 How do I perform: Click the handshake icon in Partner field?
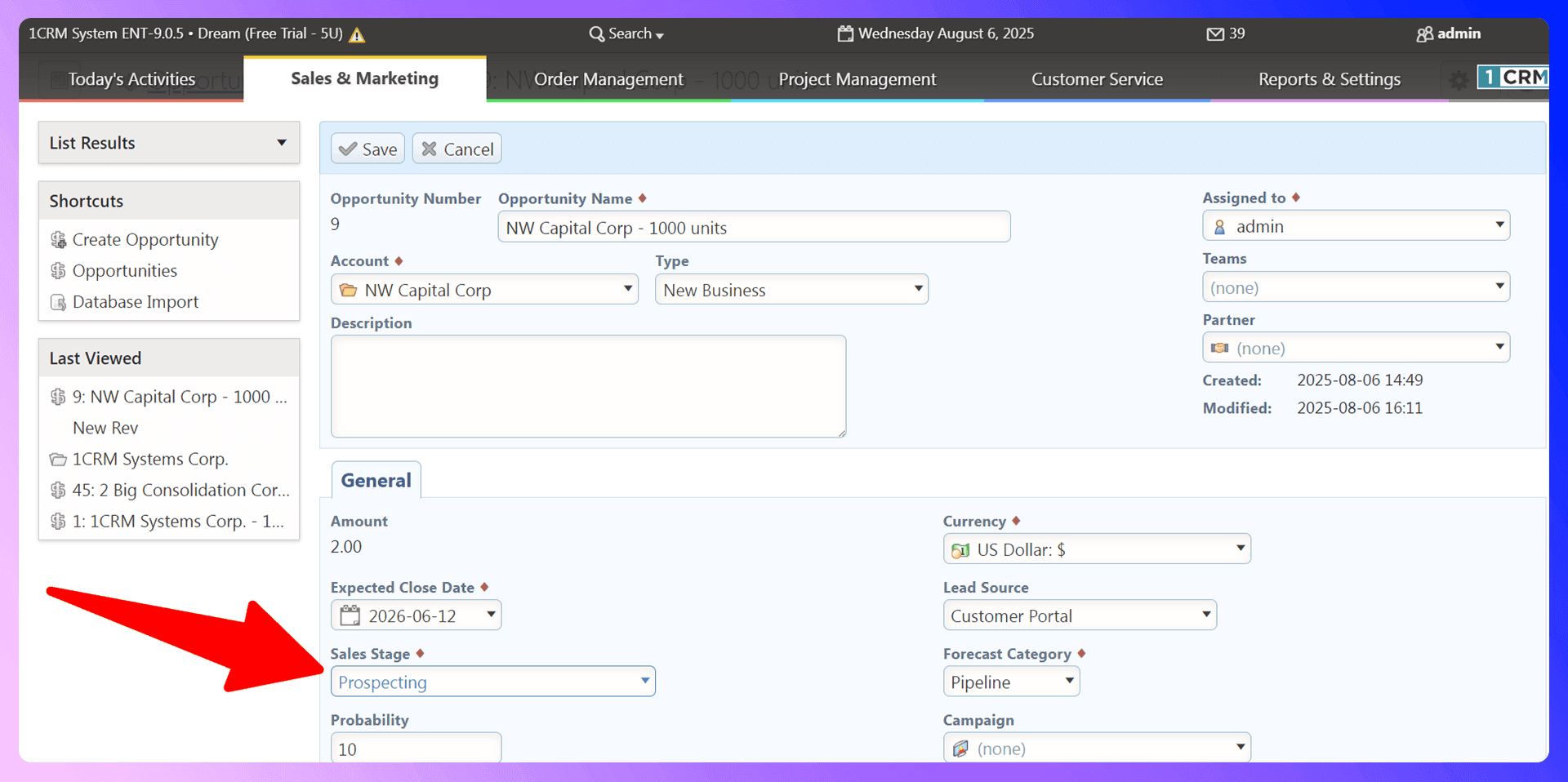coord(1220,349)
